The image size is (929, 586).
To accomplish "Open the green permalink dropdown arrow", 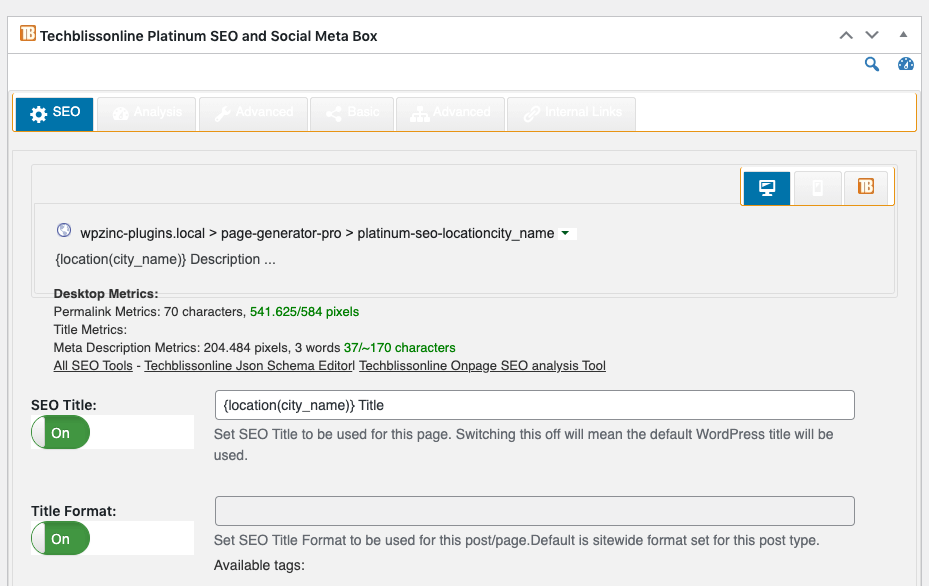I will pyautogui.click(x=565, y=233).
